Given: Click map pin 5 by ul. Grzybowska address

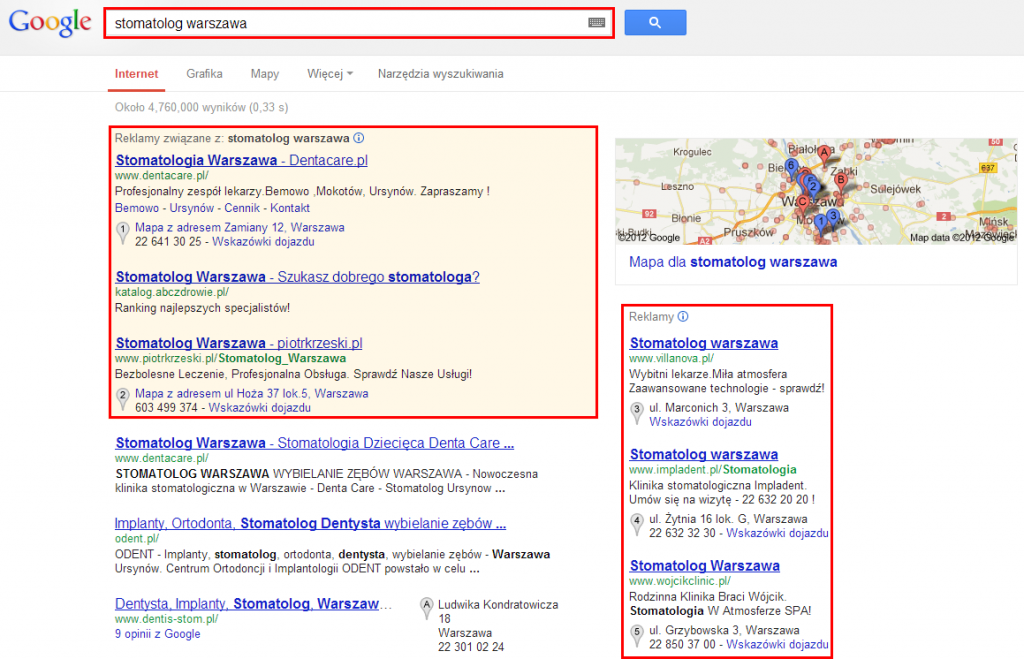Looking at the screenshot, I should 637,636.
